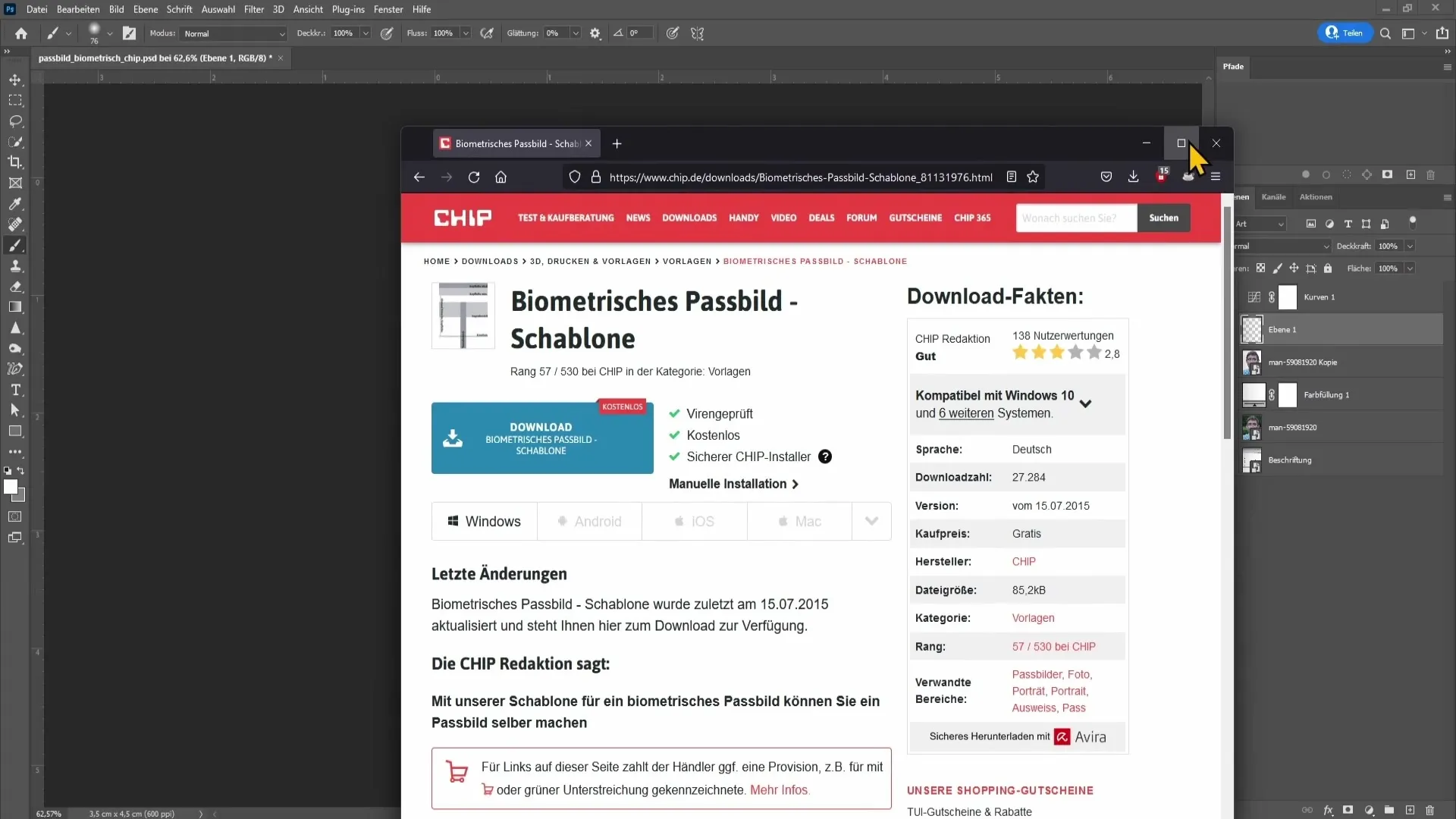Click the Biometrisches Passbild template thumbnail

[463, 315]
